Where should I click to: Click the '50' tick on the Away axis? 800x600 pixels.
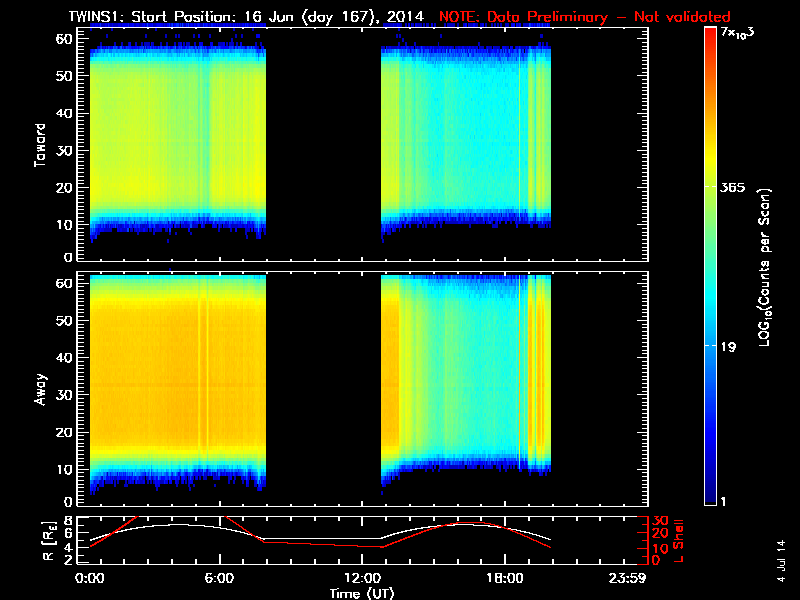[64, 320]
